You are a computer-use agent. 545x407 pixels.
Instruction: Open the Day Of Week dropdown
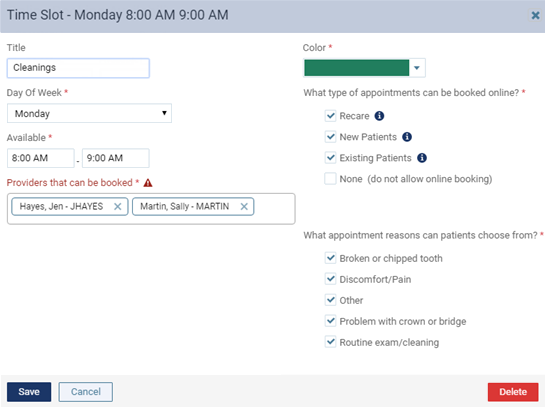pos(89,113)
